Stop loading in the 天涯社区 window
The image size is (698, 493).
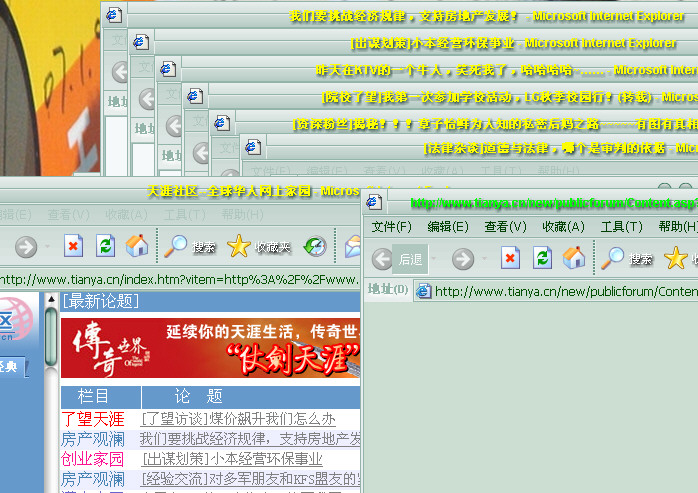tap(73, 246)
